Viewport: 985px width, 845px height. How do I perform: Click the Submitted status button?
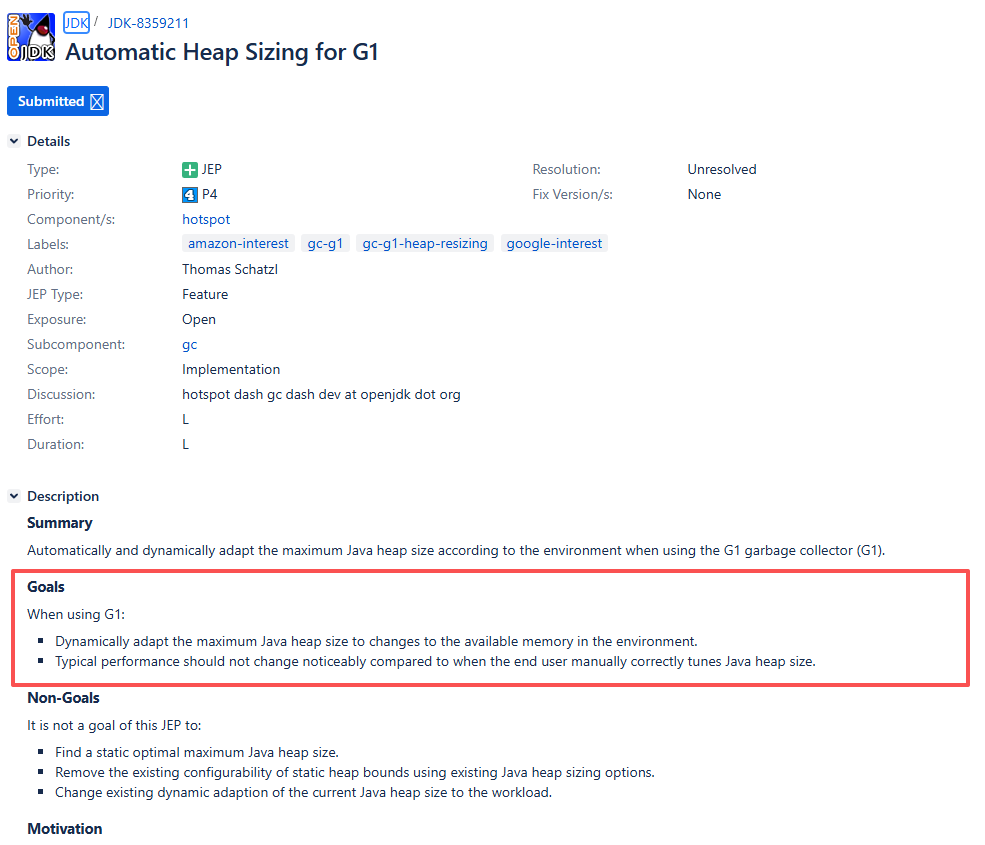point(51,101)
